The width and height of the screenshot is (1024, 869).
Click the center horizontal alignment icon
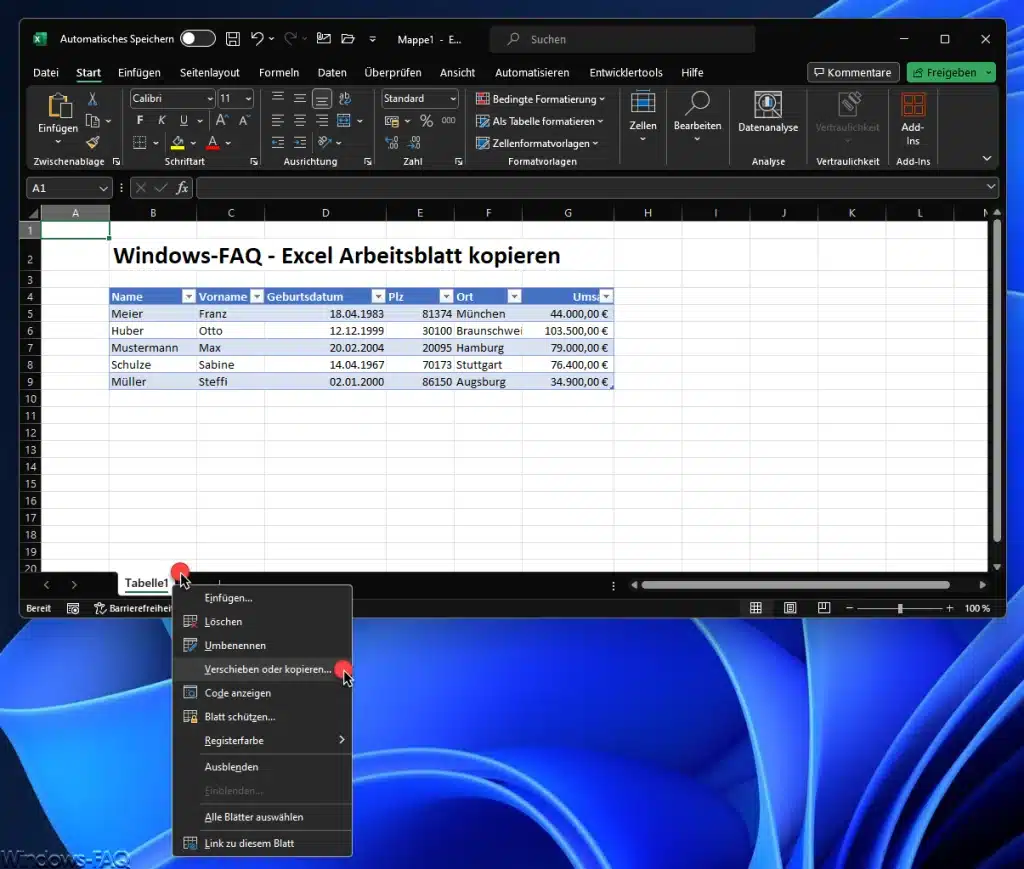[x=300, y=121]
